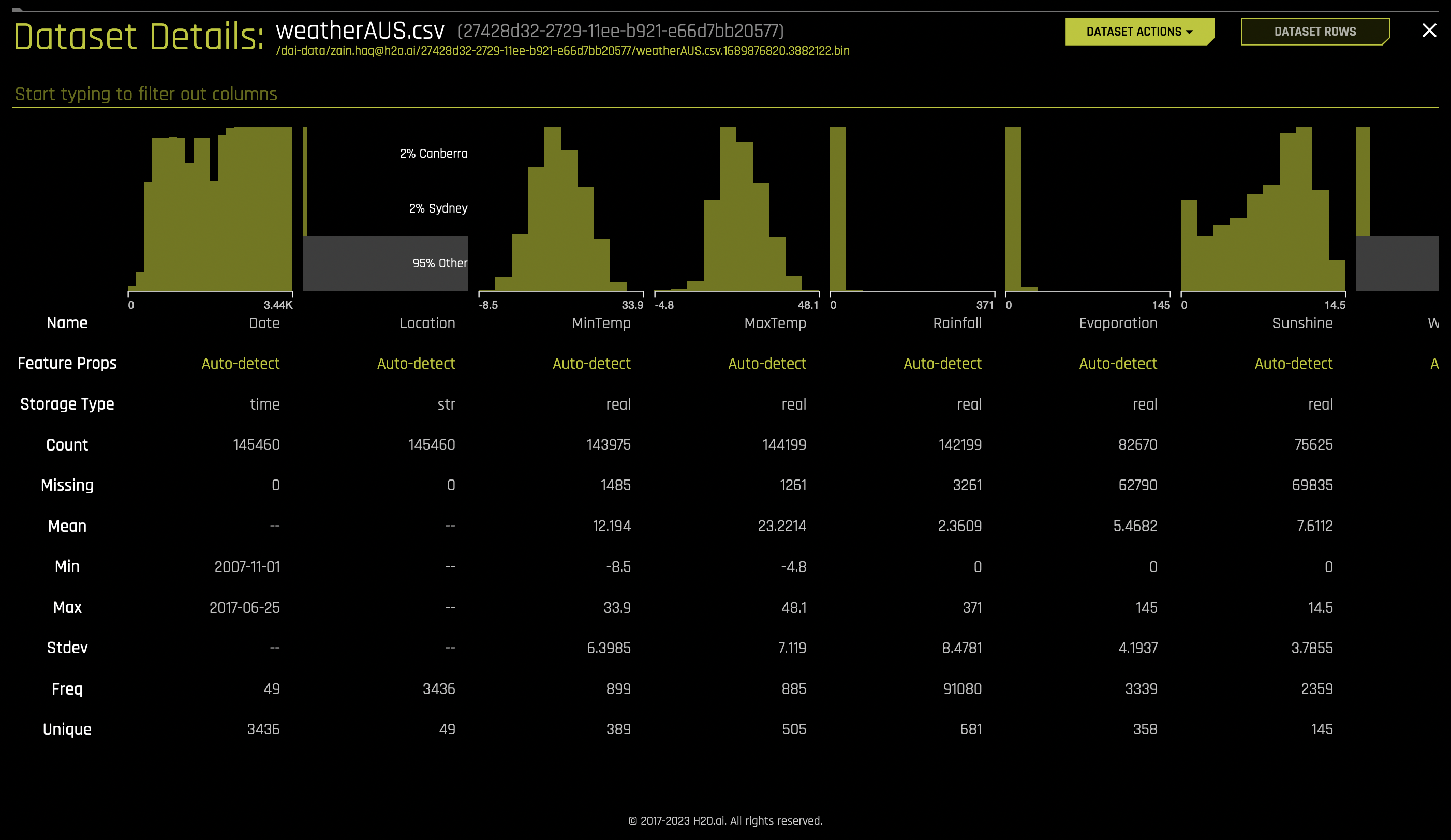The width and height of the screenshot is (1451, 840).
Task: Change Feature Props for the Location column
Action: [416, 363]
